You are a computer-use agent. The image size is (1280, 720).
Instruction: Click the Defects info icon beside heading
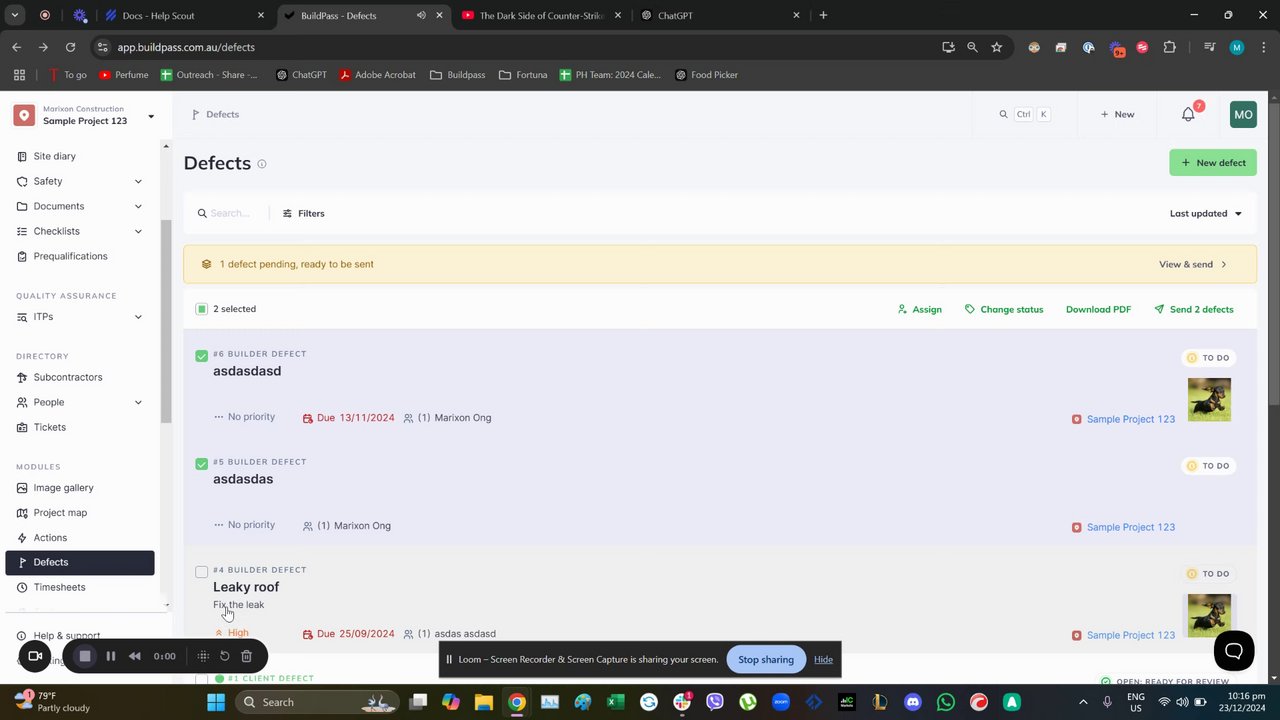(x=262, y=164)
